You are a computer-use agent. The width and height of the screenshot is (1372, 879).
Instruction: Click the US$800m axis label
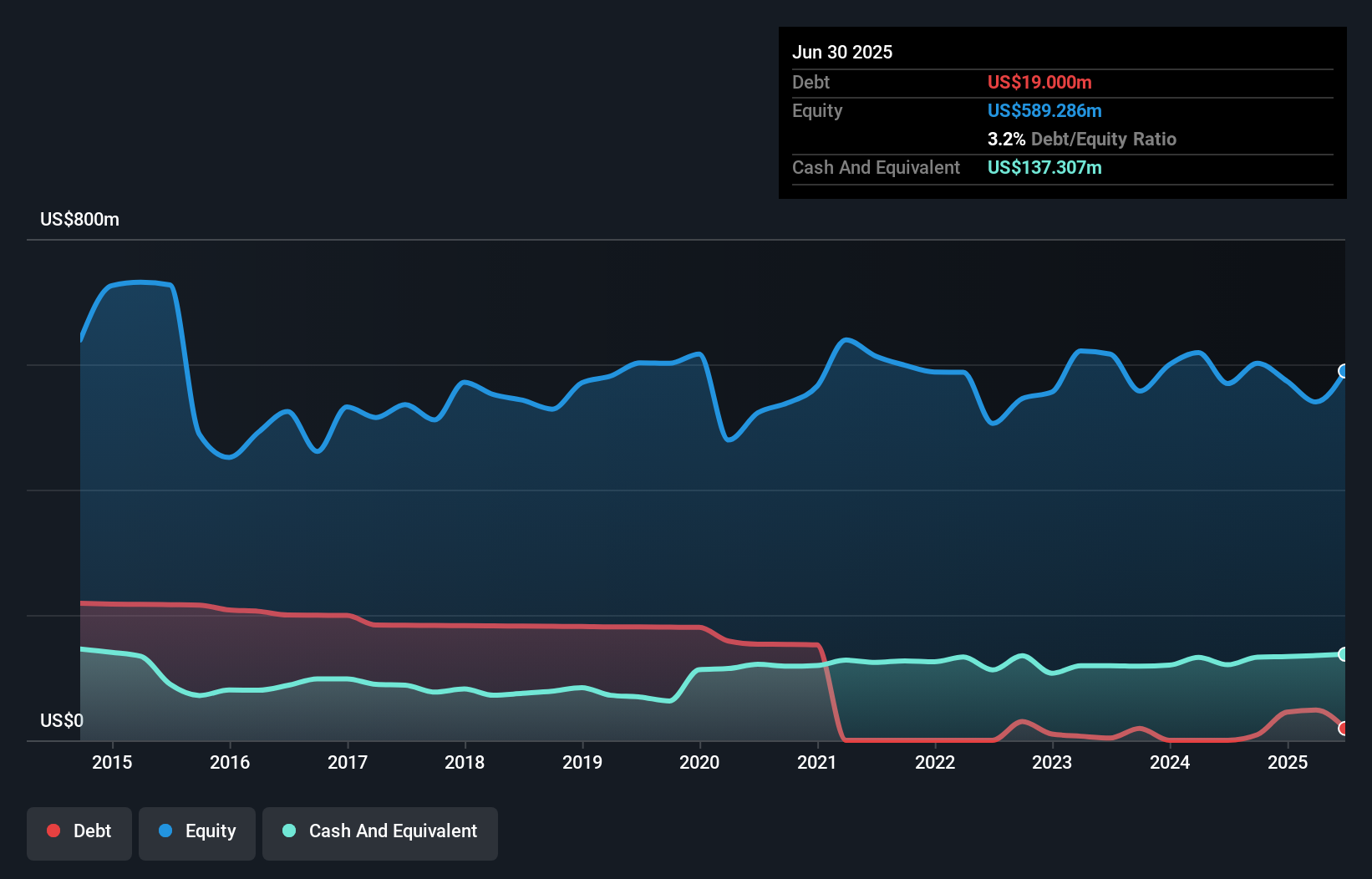tap(79, 219)
